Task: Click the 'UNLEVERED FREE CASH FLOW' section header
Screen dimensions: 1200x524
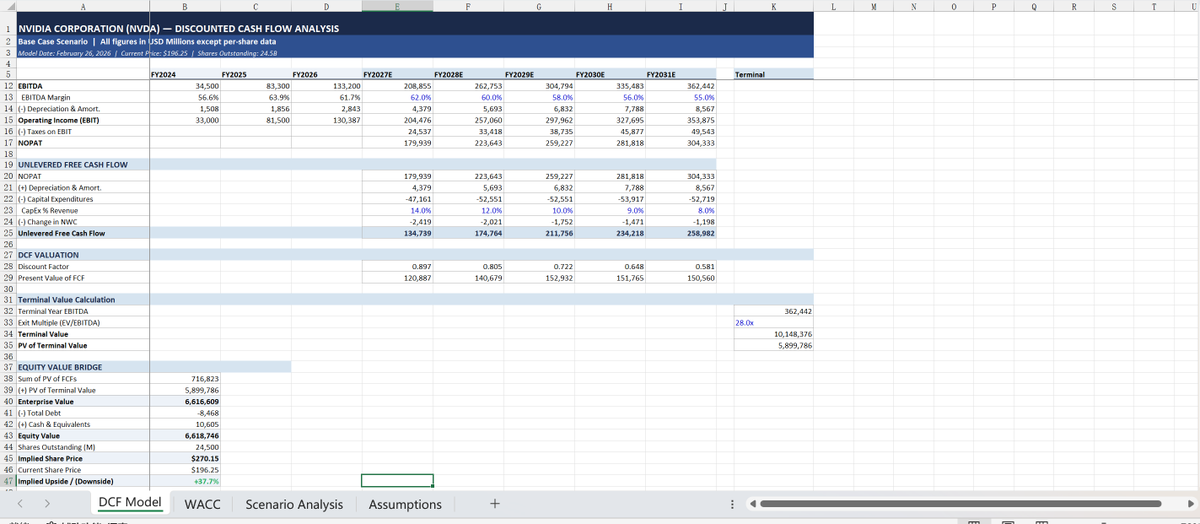Action: (x=73, y=165)
